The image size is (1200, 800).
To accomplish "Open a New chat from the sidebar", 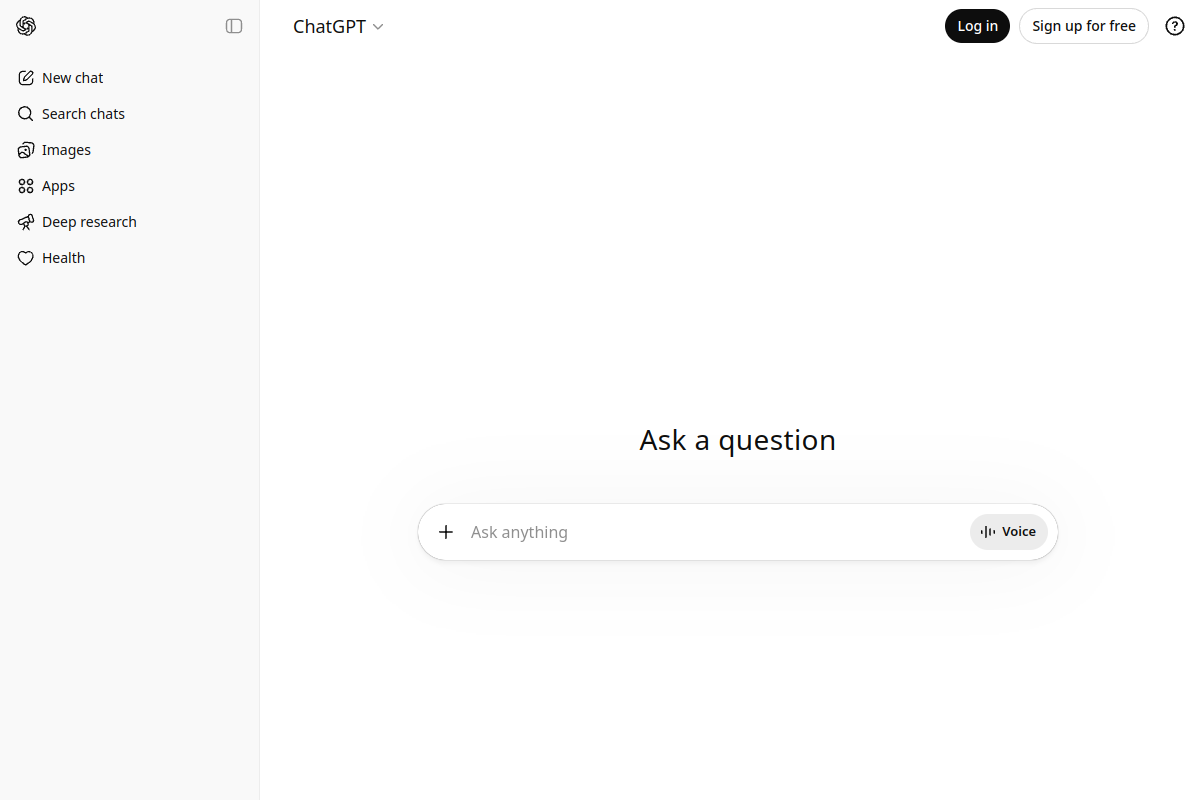I will click(x=71, y=77).
